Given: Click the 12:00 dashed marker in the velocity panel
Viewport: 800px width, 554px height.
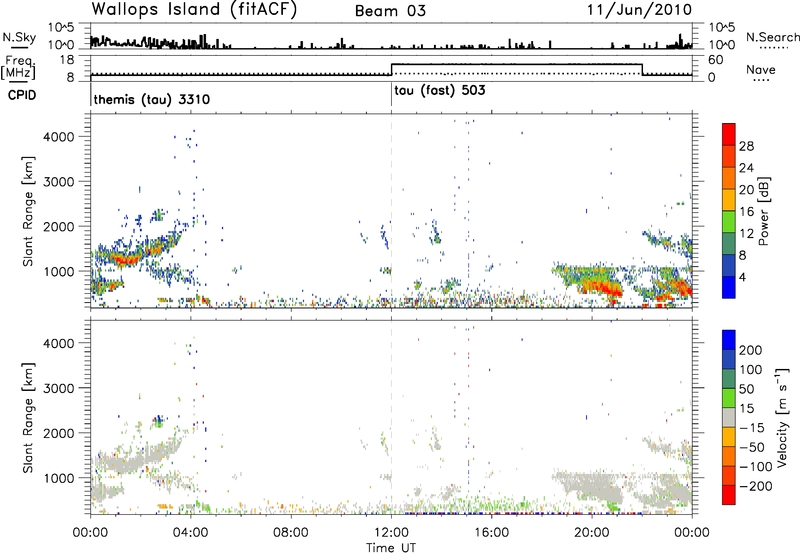Looking at the screenshot, I should pyautogui.click(x=391, y=416).
